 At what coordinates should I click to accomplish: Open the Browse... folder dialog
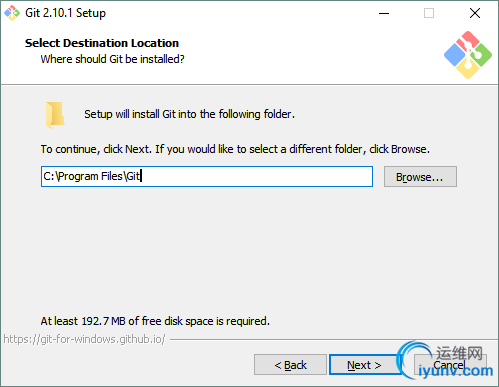coord(420,177)
